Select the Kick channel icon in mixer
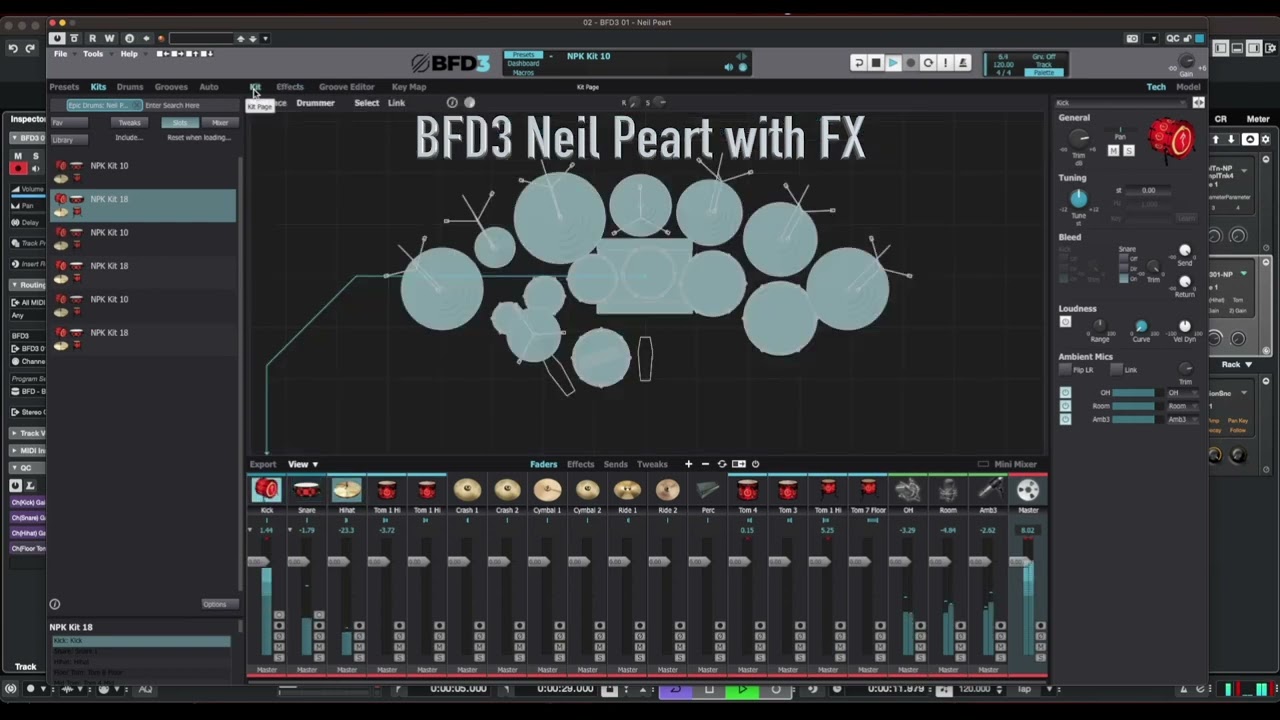Viewport: 1280px width, 720px height. tap(267, 490)
